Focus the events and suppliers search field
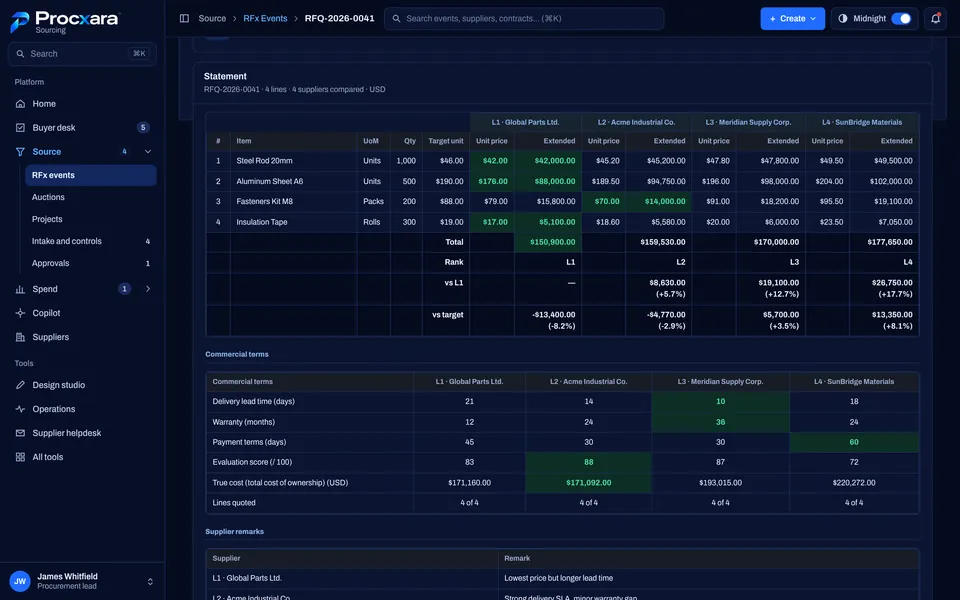Viewport: 960px width, 600px height. [524, 18]
